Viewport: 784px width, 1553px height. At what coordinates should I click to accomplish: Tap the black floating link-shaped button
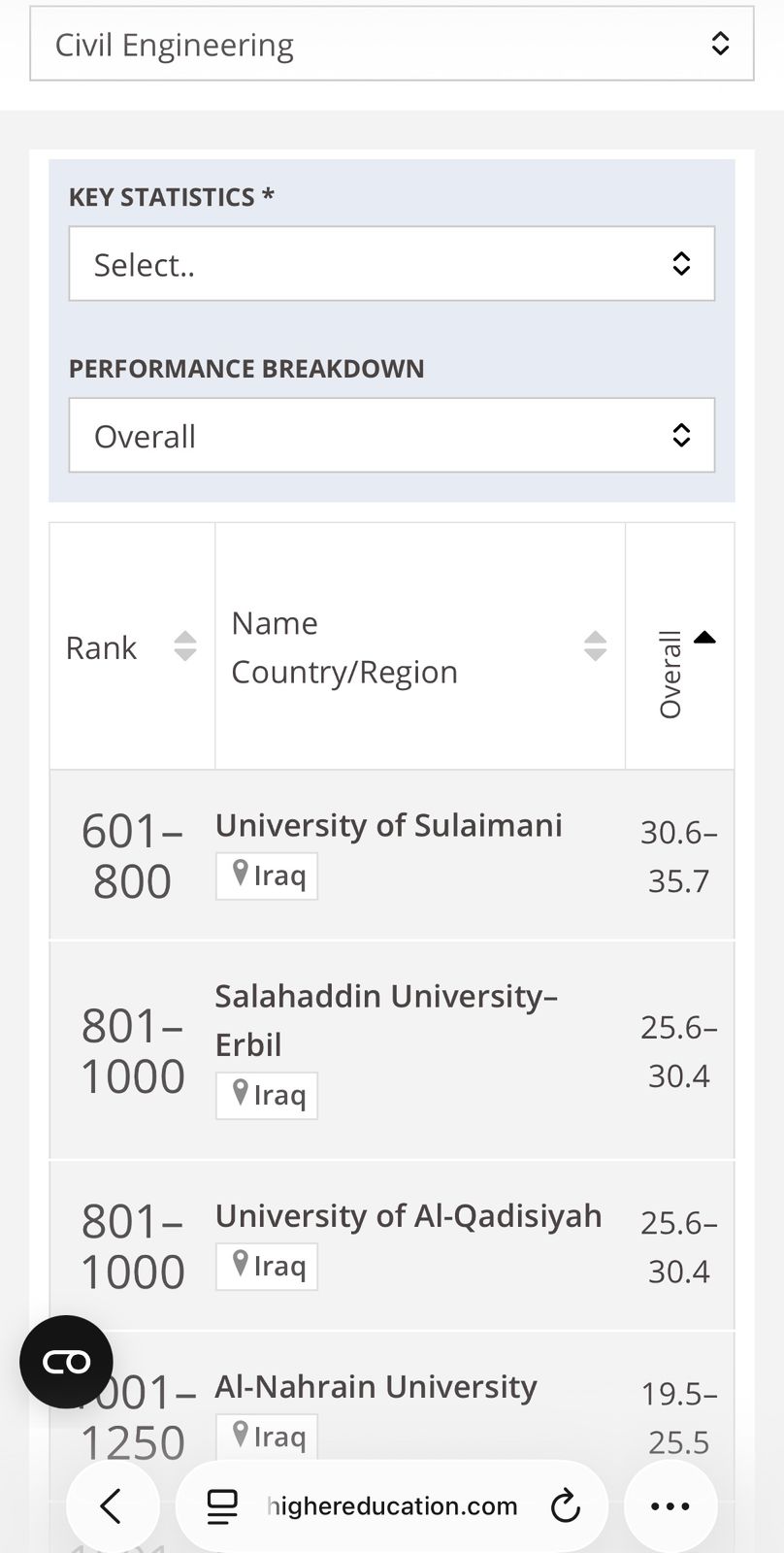(x=66, y=1362)
